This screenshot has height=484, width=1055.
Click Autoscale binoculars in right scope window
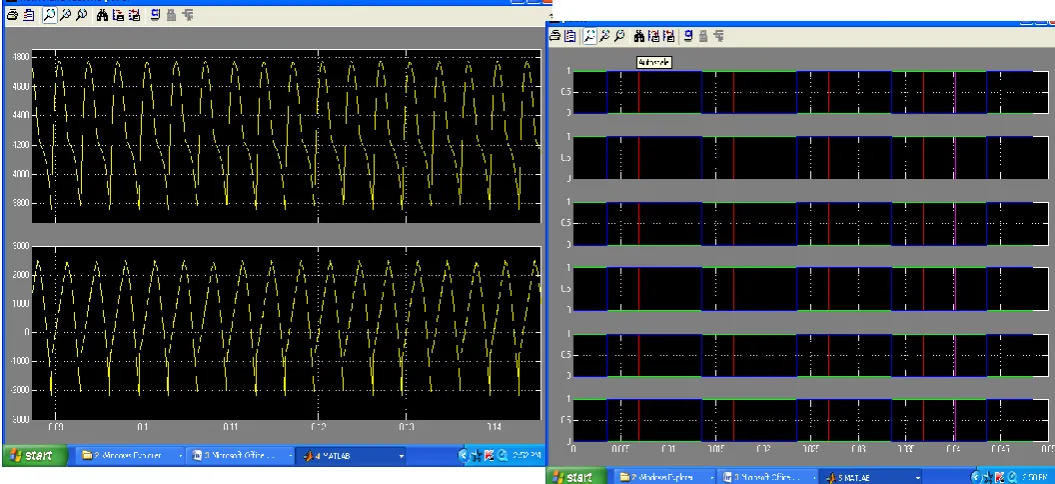639,36
